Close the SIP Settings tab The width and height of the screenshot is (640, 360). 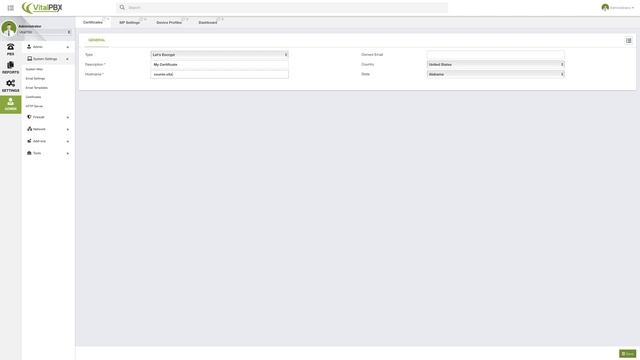(x=145, y=19)
